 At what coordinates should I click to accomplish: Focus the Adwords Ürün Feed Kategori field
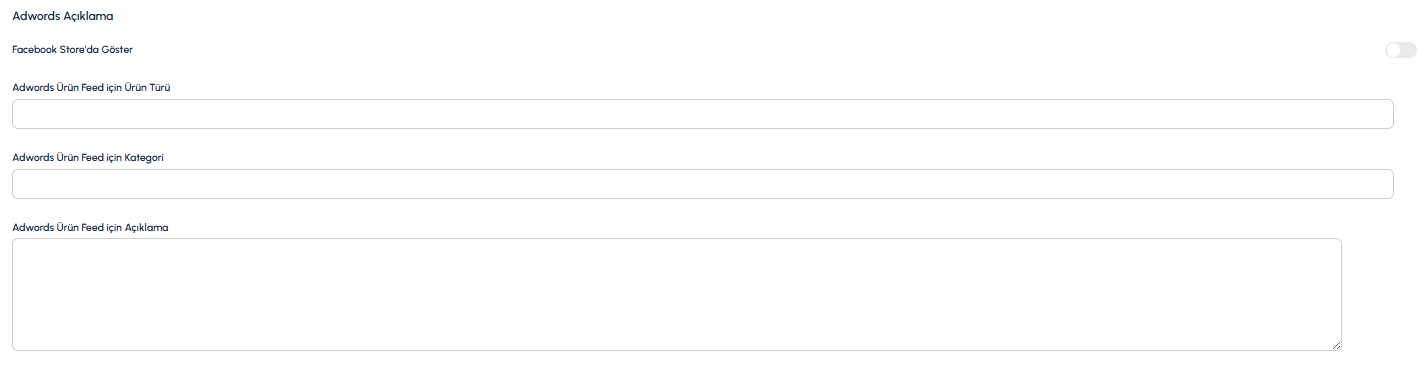[702, 184]
